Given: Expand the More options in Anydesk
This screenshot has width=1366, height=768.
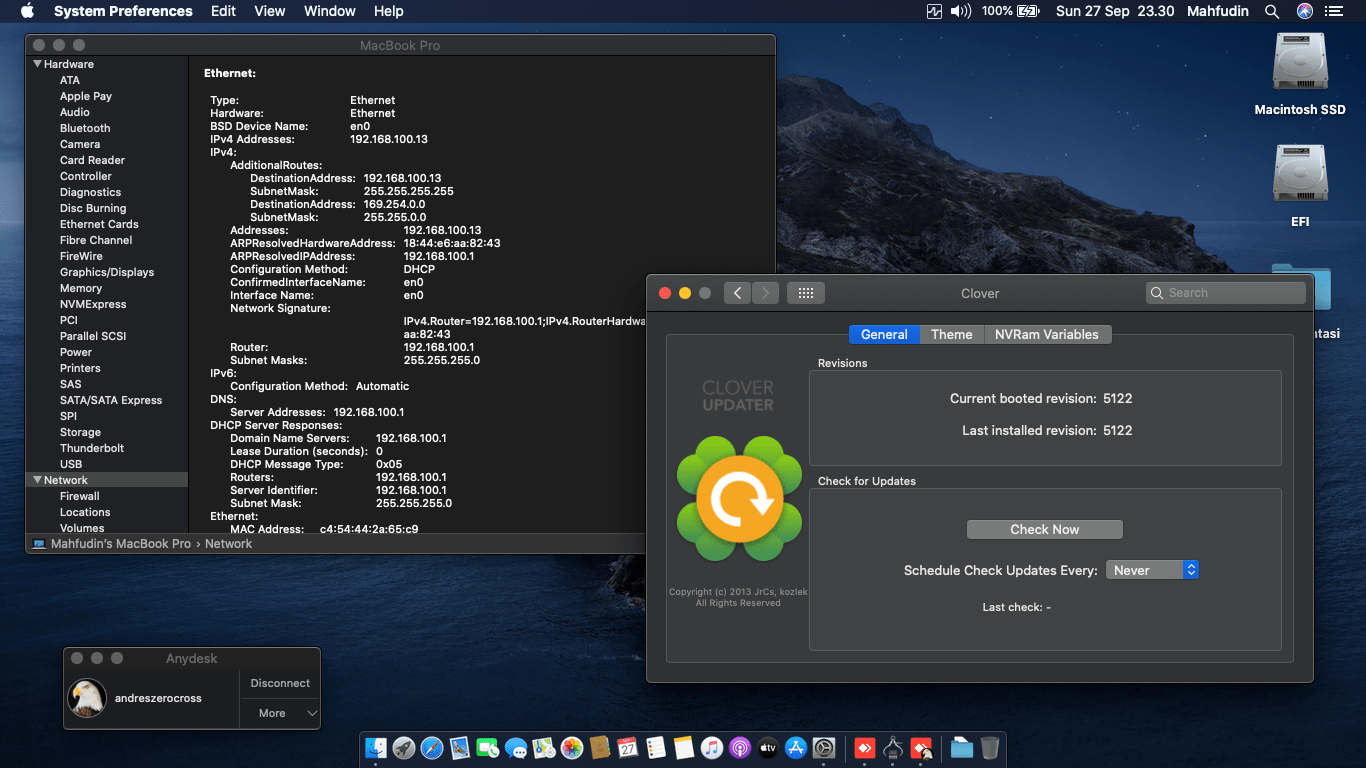Looking at the screenshot, I should pos(280,713).
